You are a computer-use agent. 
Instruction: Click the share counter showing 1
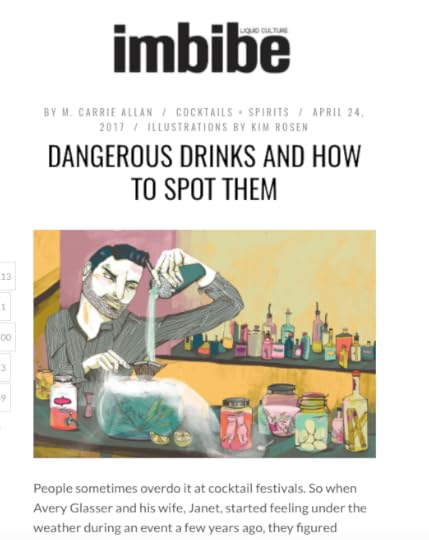coord(5,307)
